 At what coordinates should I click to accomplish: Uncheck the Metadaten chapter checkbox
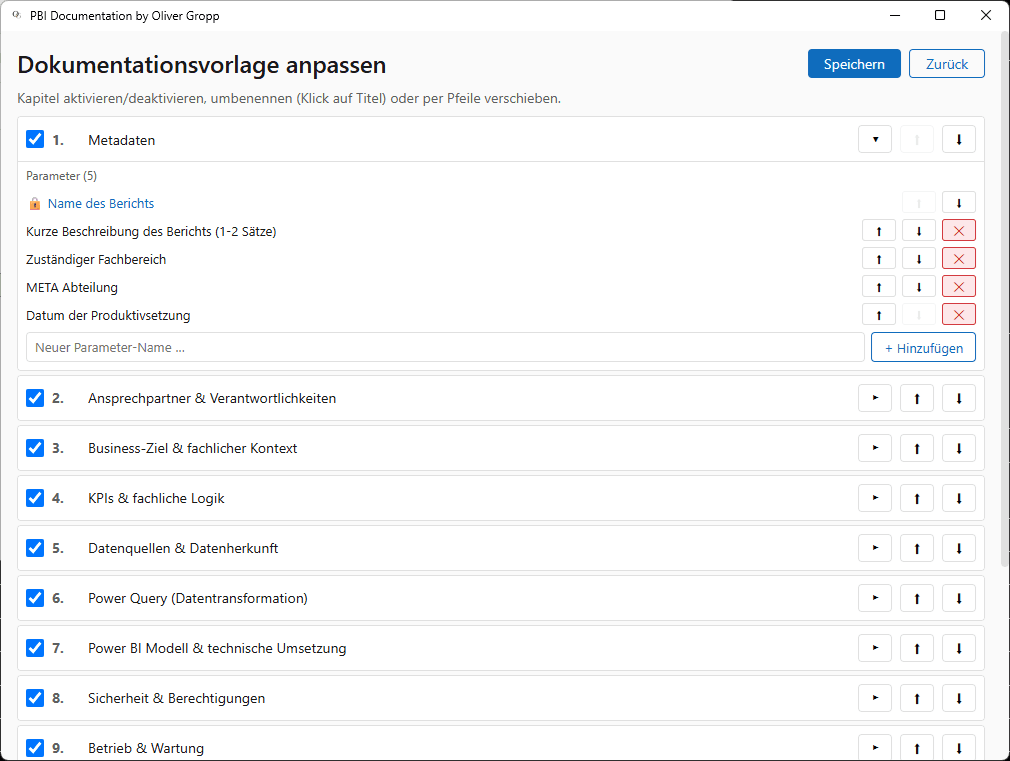pyautogui.click(x=35, y=139)
